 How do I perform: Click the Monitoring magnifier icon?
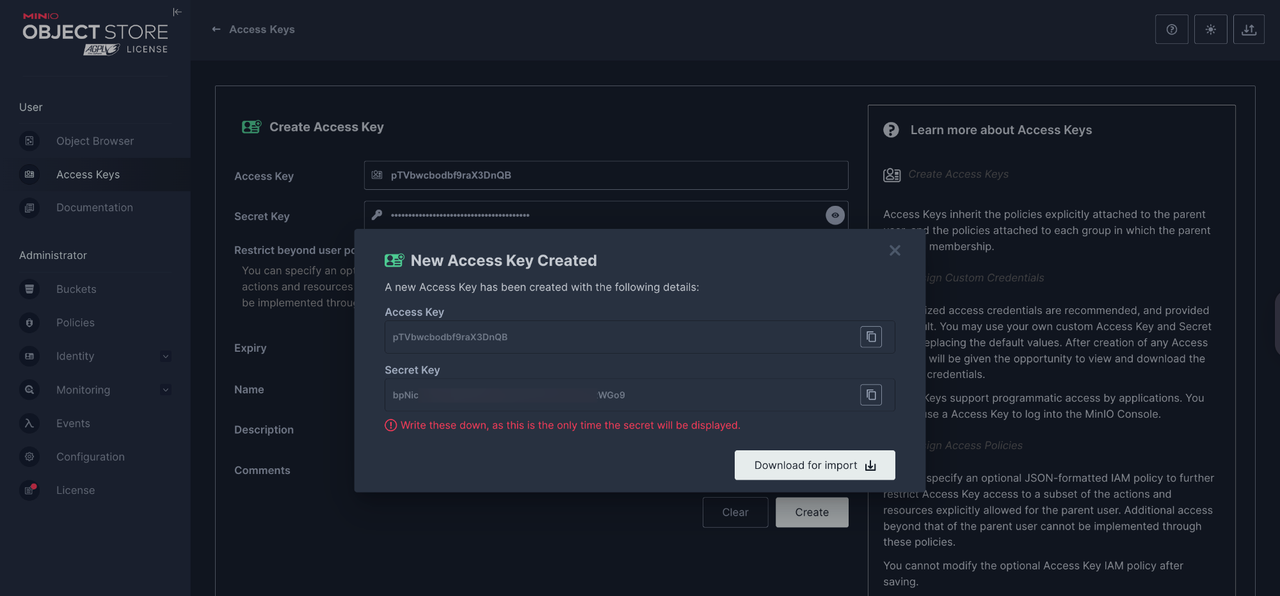[30, 390]
